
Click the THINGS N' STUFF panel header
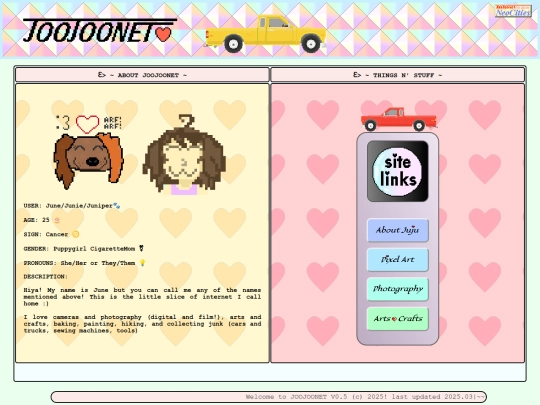(x=397, y=75)
